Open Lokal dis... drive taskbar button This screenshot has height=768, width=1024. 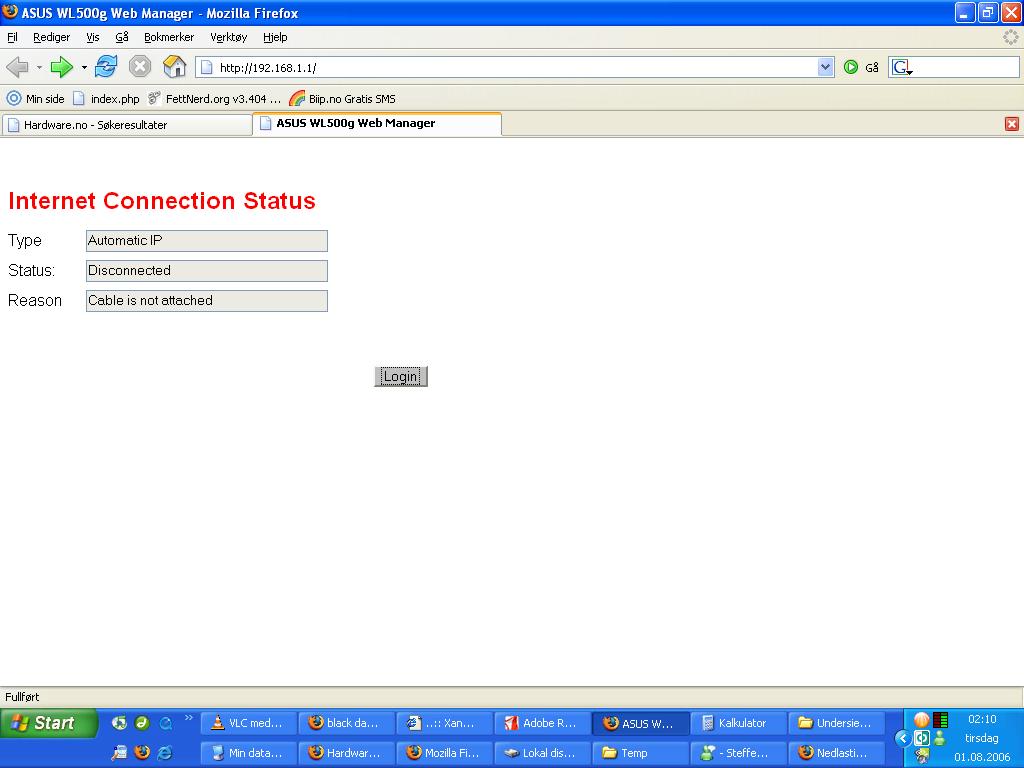[542, 753]
